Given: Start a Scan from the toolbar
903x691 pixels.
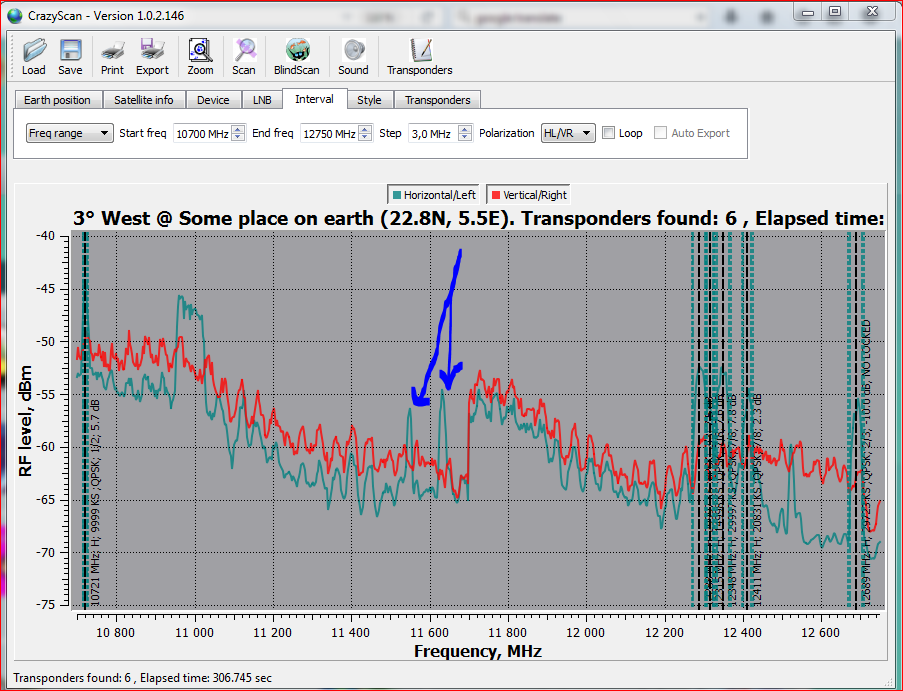Looking at the screenshot, I should (x=244, y=56).
